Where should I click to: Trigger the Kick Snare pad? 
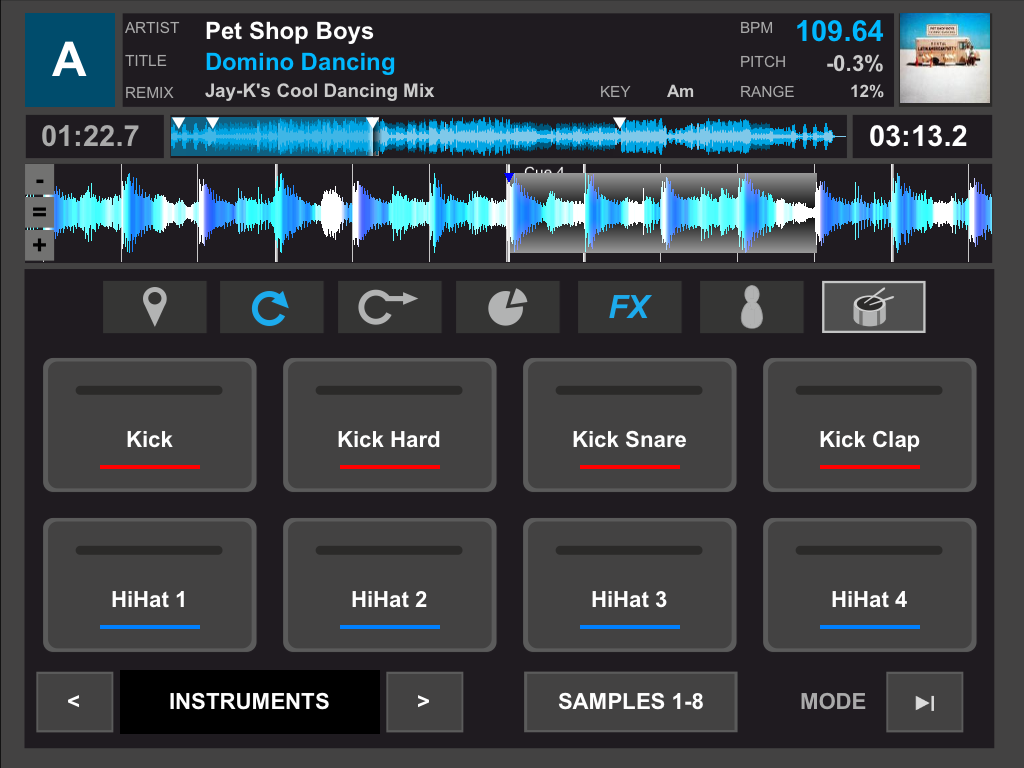tap(629, 425)
